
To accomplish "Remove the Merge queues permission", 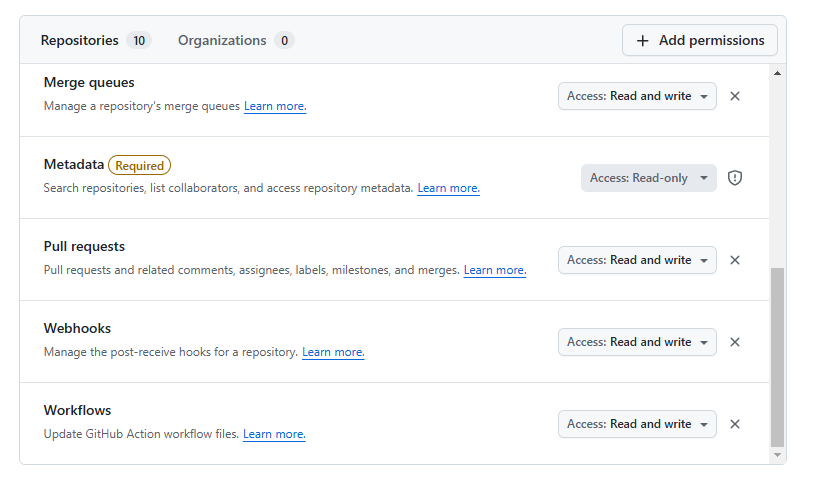I will 735,96.
